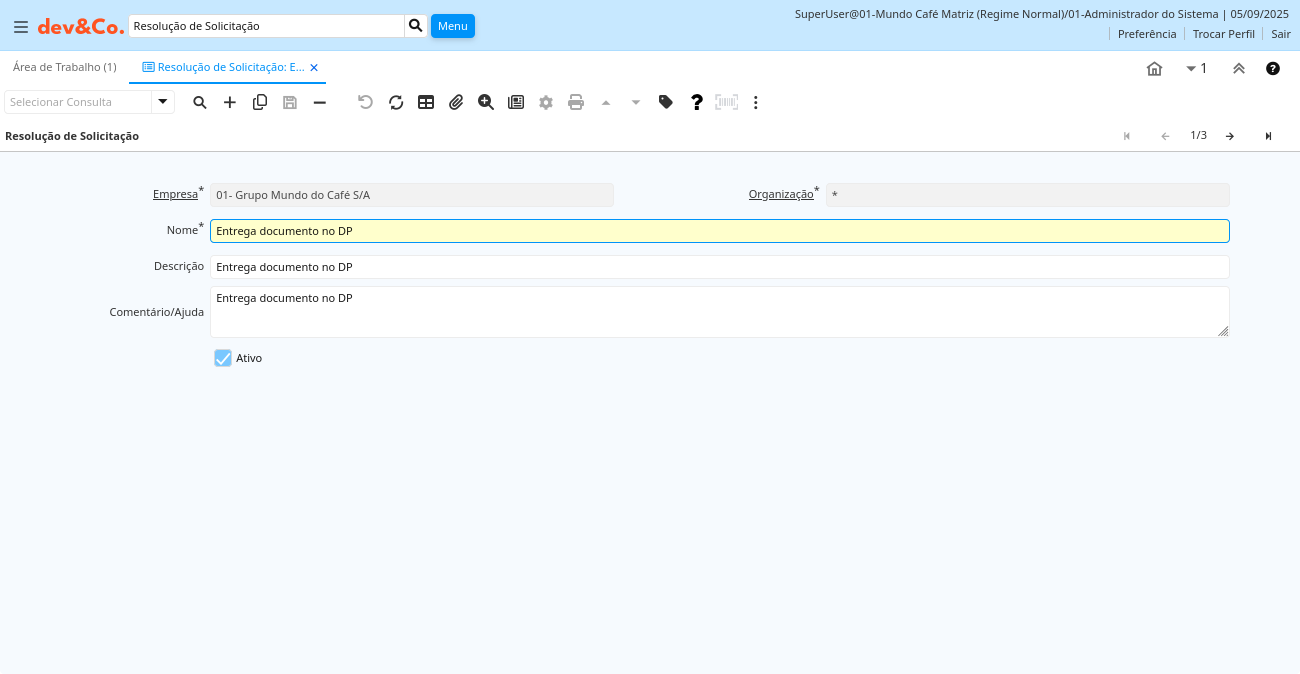1300x674 pixels.
Task: Create a new record with plus icon
Action: tap(230, 102)
